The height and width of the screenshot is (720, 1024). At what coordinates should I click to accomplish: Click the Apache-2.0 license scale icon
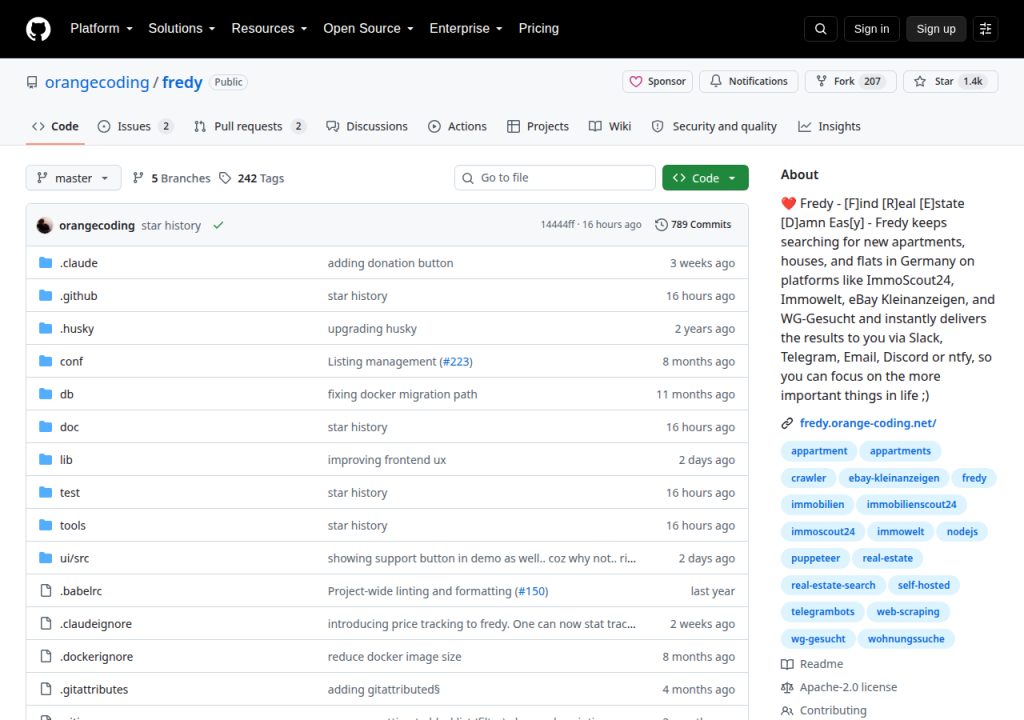tap(787, 687)
